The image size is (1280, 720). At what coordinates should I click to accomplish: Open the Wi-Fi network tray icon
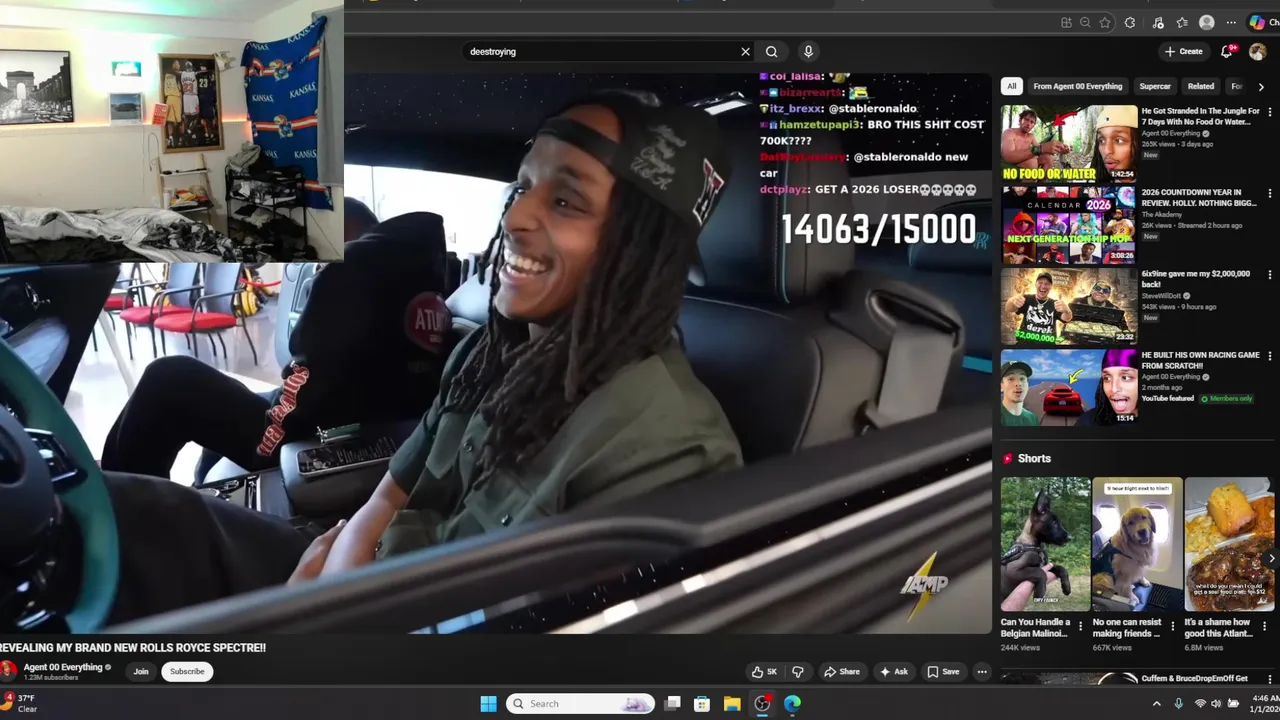[x=1200, y=704]
